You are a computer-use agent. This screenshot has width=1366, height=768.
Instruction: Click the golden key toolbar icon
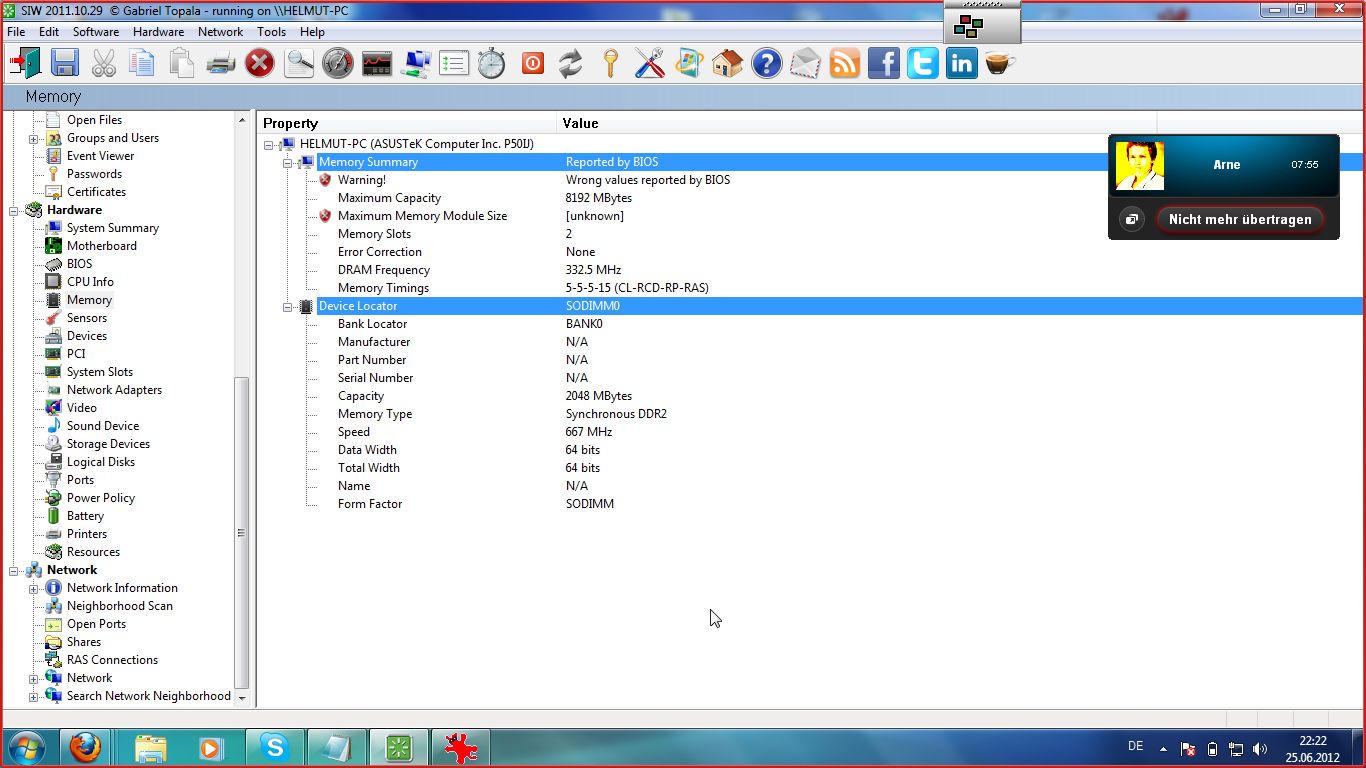(610, 64)
